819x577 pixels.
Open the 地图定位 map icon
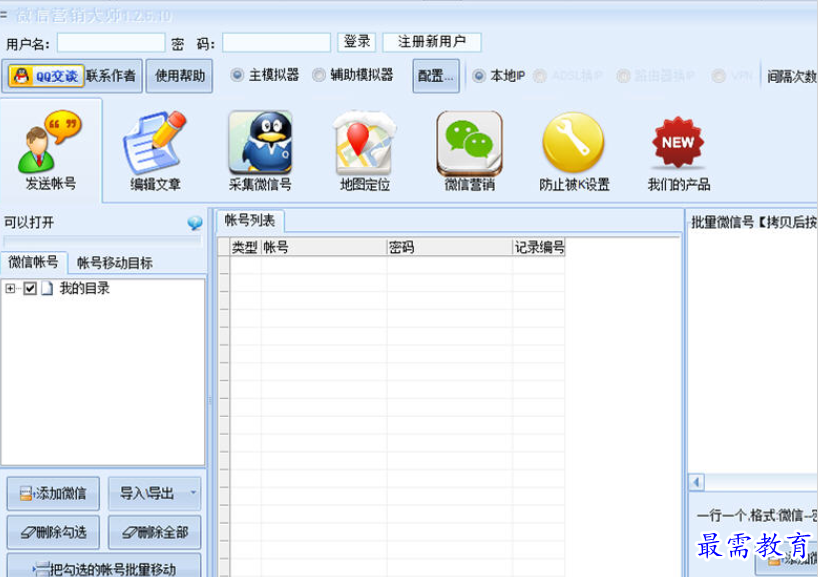[x=365, y=150]
